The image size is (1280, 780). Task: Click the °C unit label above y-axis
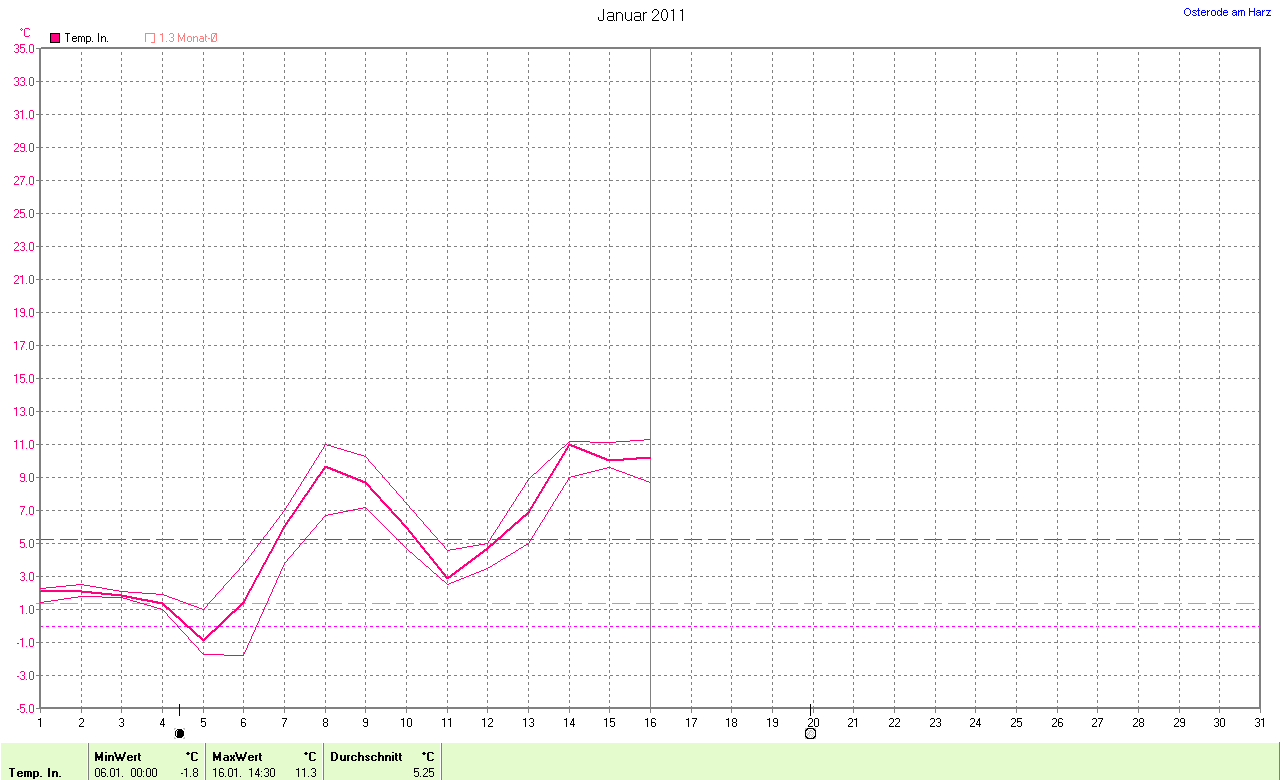pos(25,33)
